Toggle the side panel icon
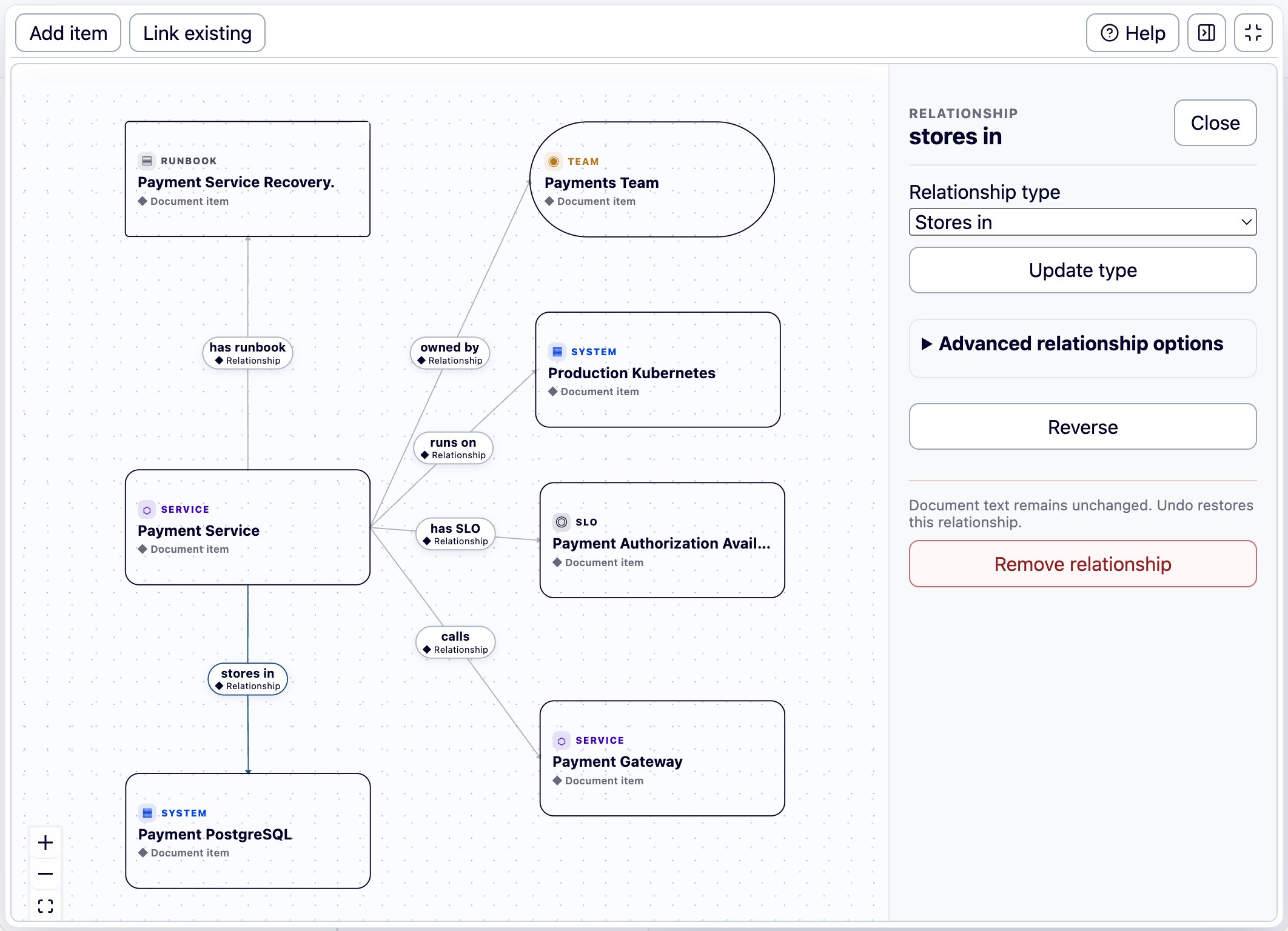 pos(1206,33)
